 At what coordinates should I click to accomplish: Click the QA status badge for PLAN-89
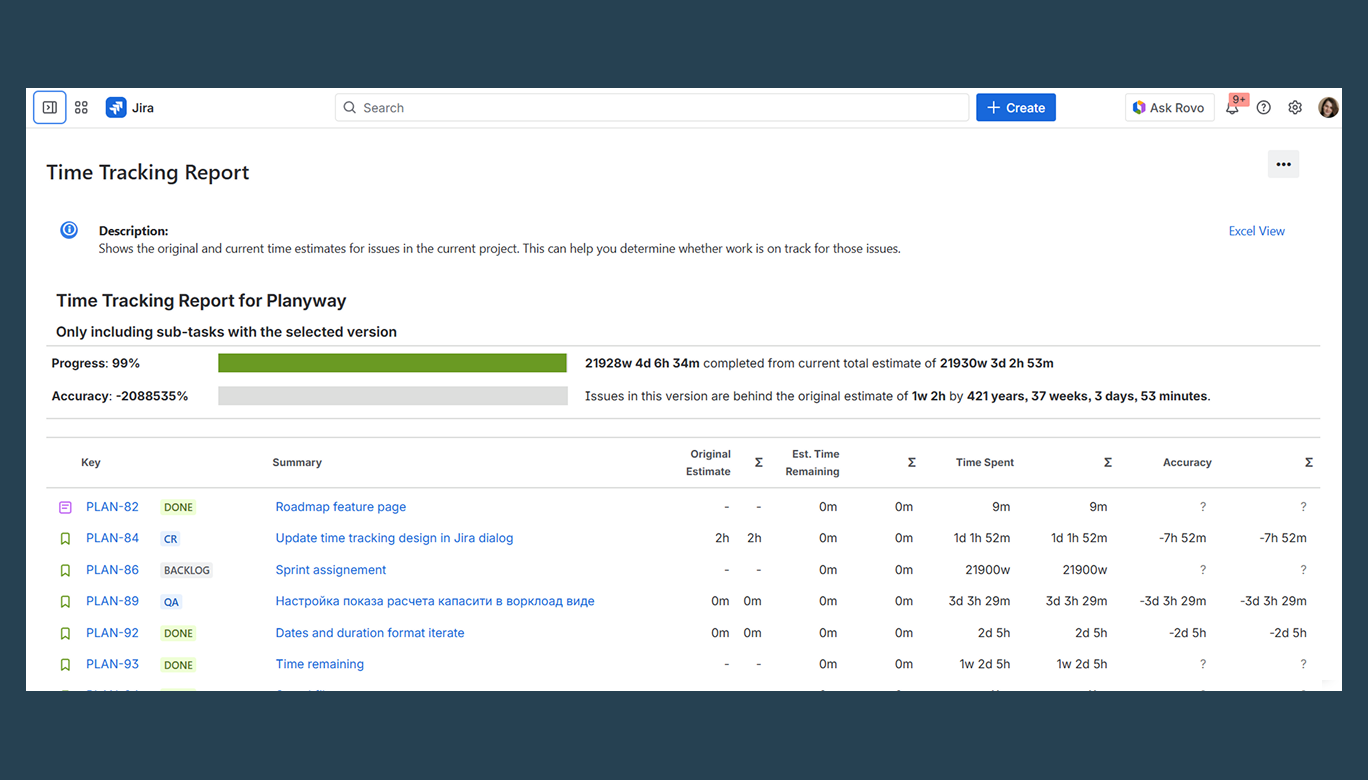coord(171,602)
